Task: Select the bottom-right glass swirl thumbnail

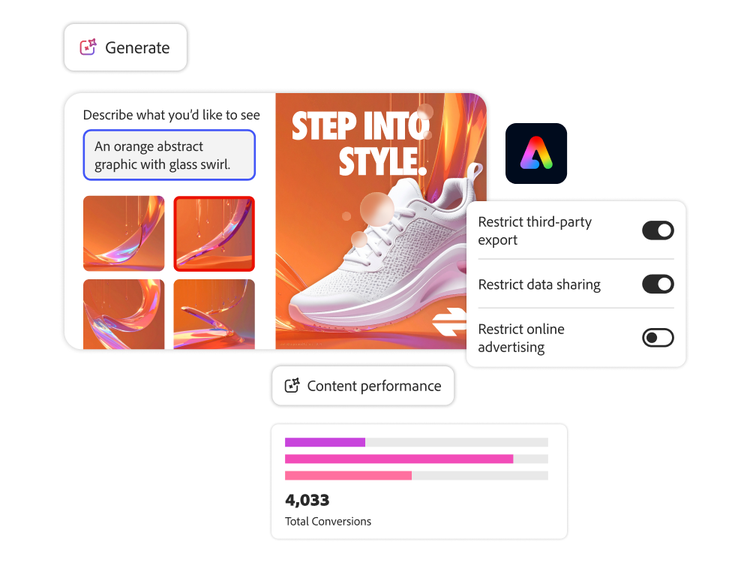Action: [214, 314]
